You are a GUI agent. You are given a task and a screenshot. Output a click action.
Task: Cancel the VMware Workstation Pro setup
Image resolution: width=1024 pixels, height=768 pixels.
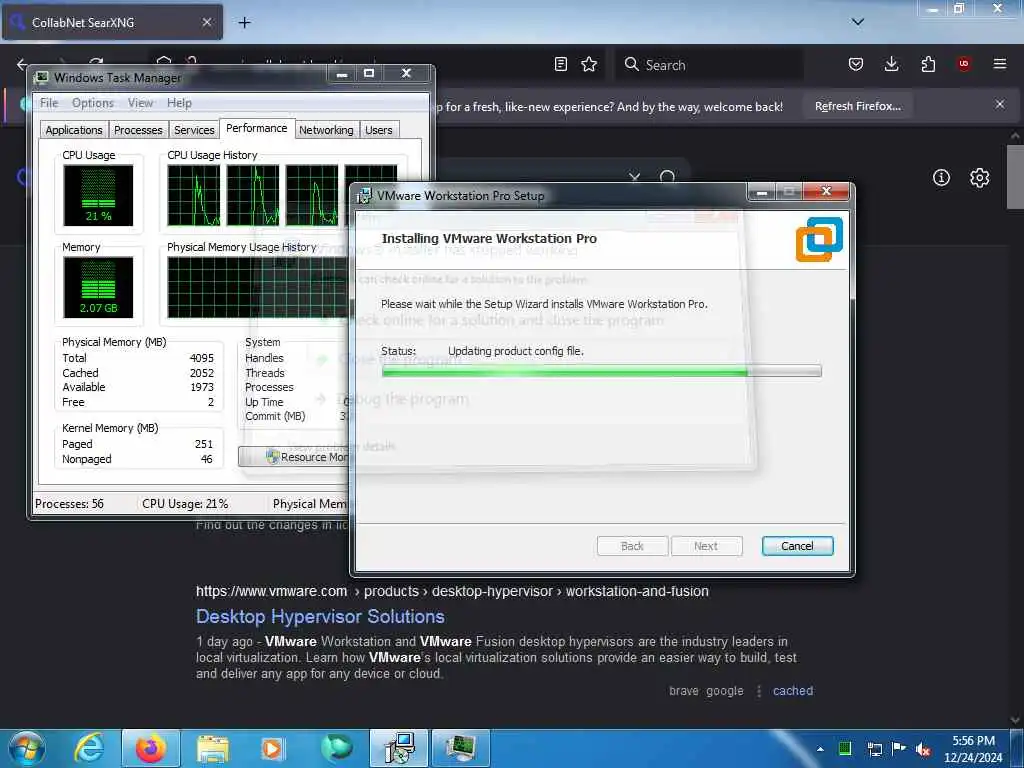coord(797,546)
